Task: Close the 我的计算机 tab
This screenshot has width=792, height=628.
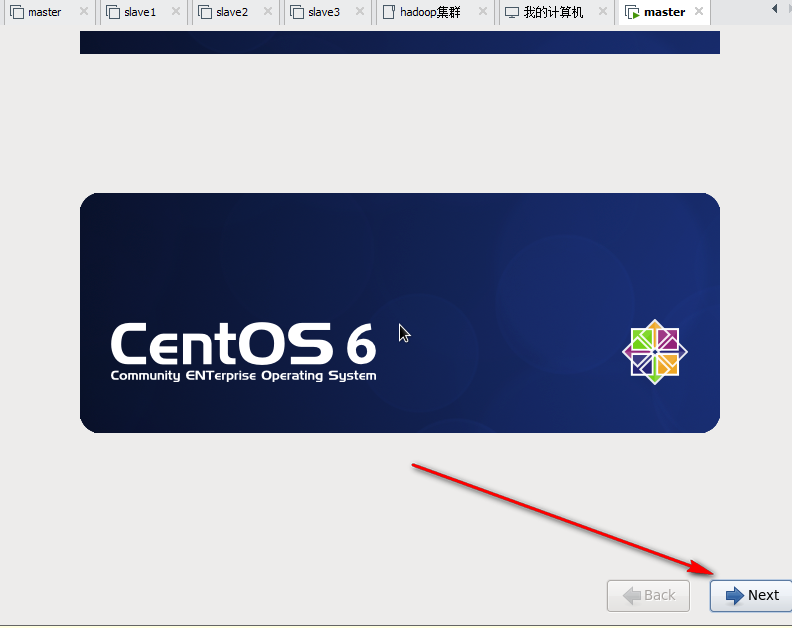Action: 603,11
